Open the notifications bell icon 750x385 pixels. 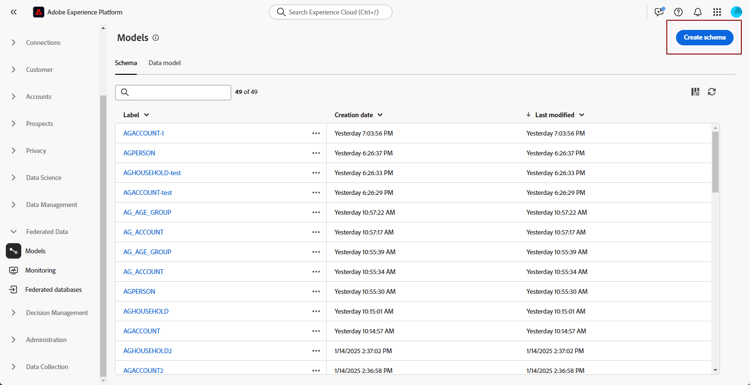point(697,12)
